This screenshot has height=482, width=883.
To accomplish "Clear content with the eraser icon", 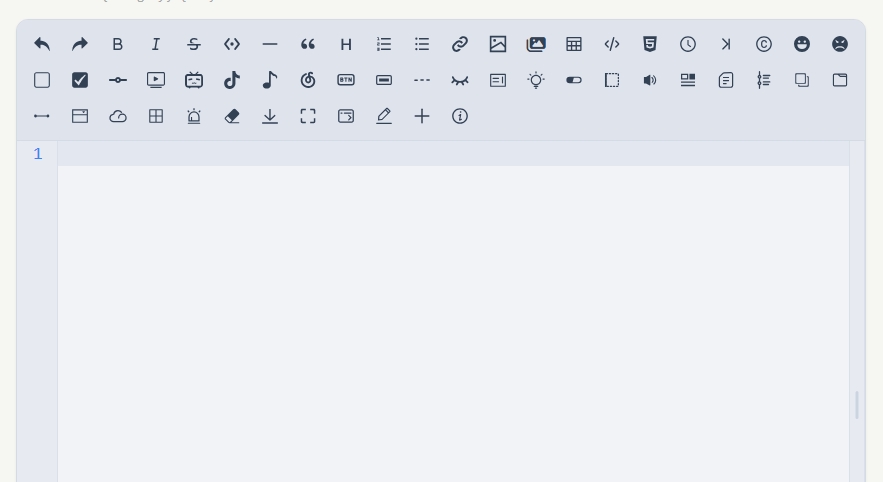I will [232, 116].
